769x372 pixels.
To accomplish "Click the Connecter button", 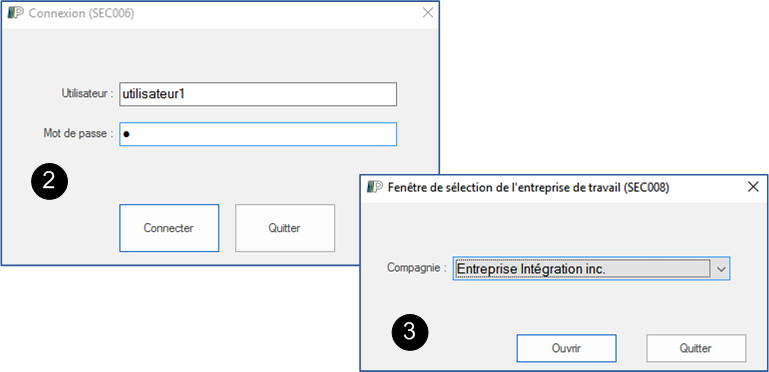I will point(169,228).
